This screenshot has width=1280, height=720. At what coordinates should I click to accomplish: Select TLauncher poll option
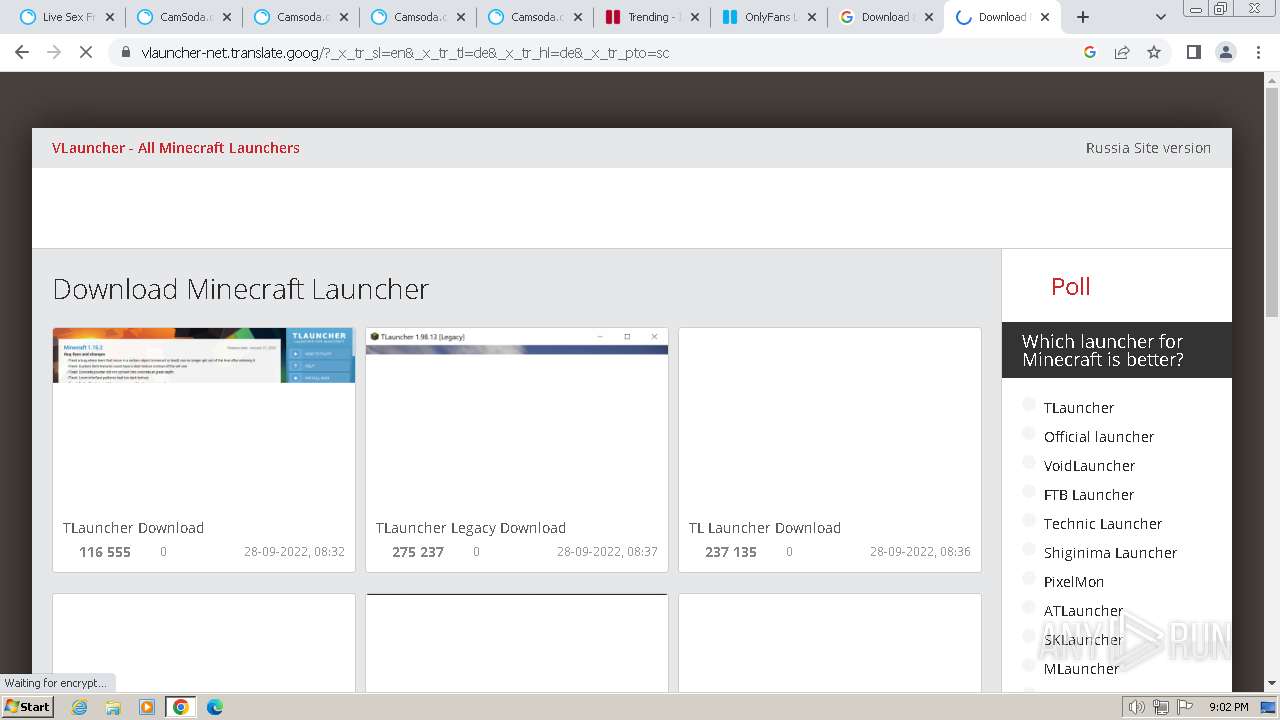[1029, 405]
